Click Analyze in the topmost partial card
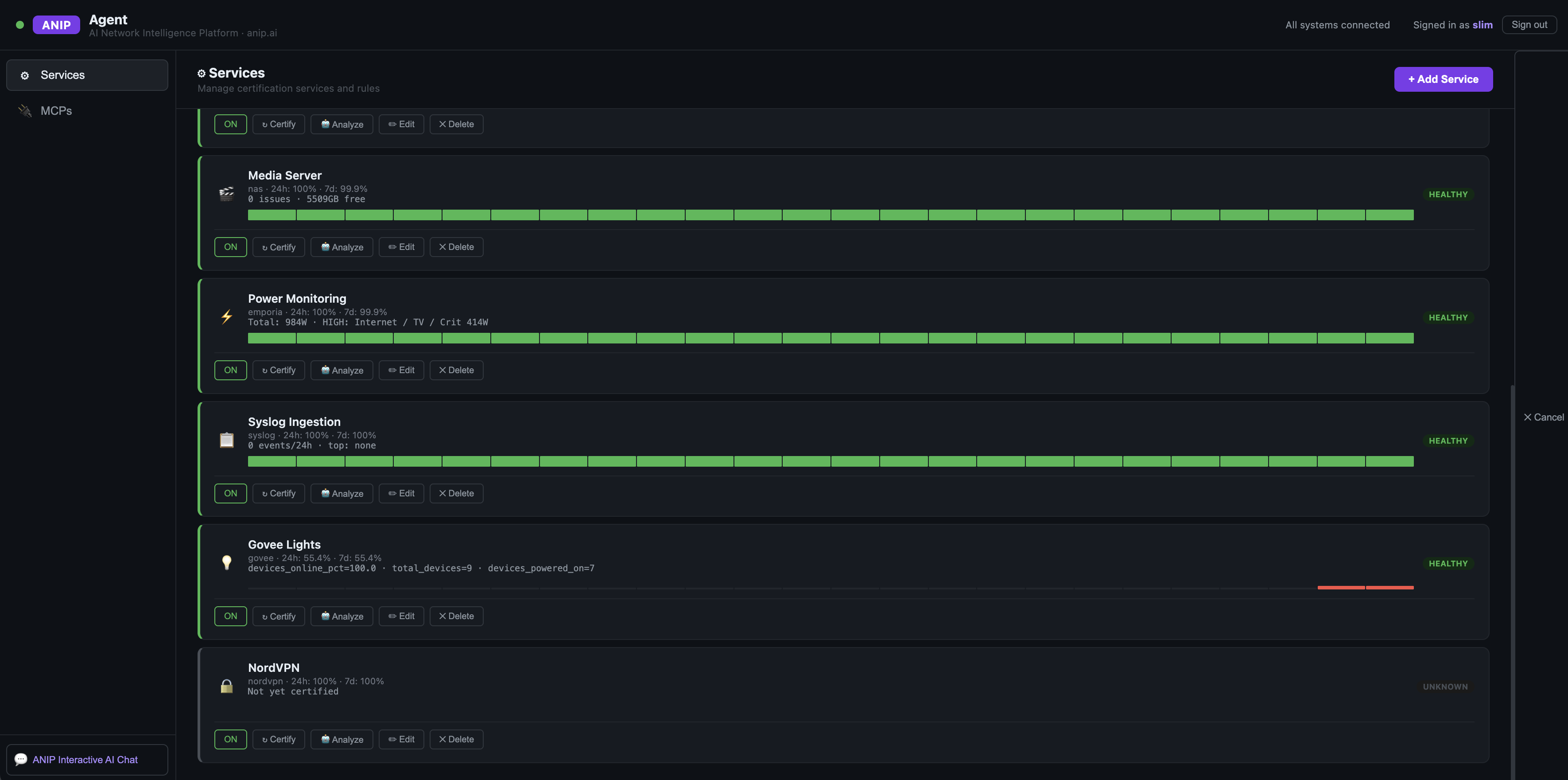This screenshot has height=780, width=1568. (x=342, y=124)
